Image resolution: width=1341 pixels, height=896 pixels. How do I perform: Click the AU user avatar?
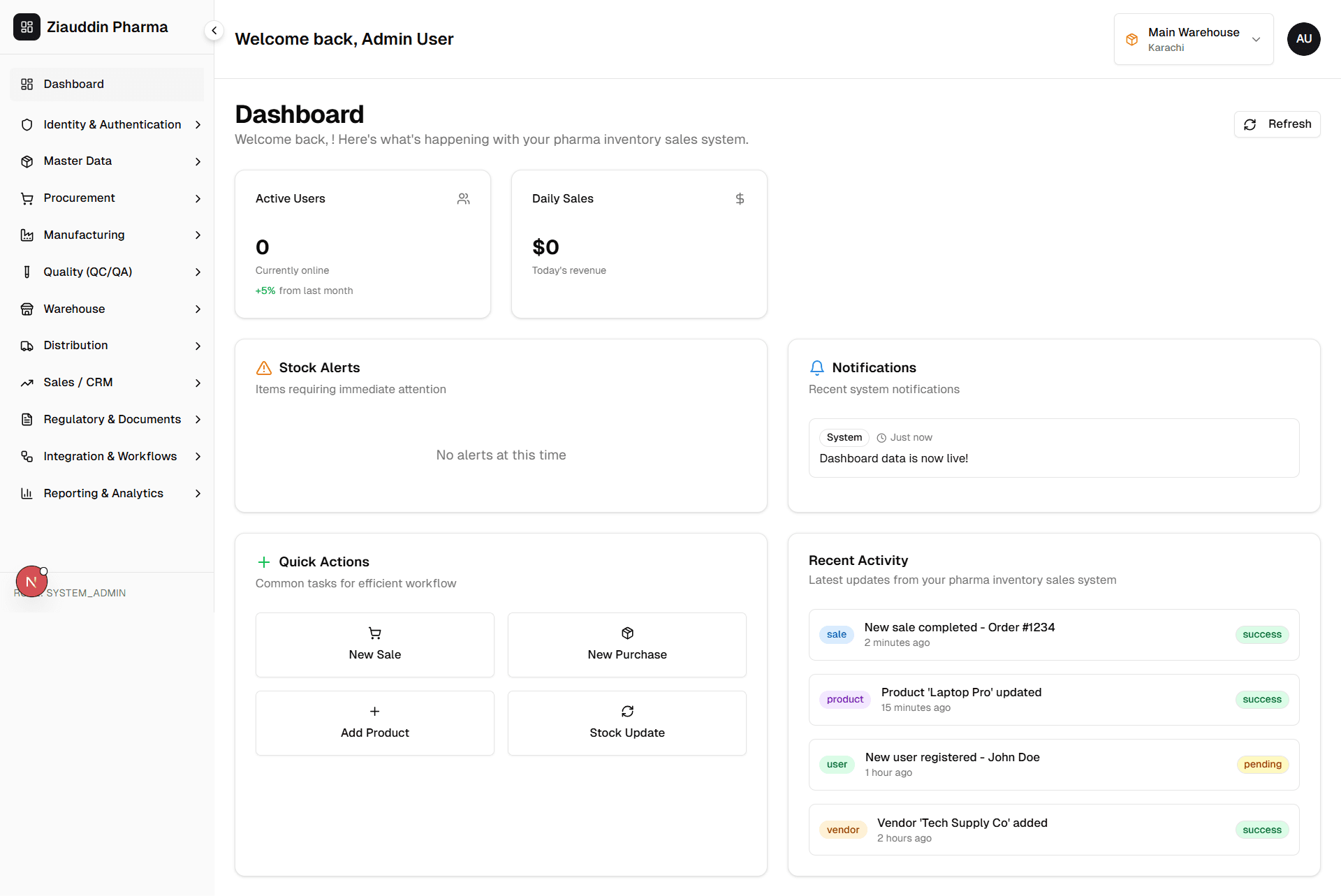tap(1304, 39)
